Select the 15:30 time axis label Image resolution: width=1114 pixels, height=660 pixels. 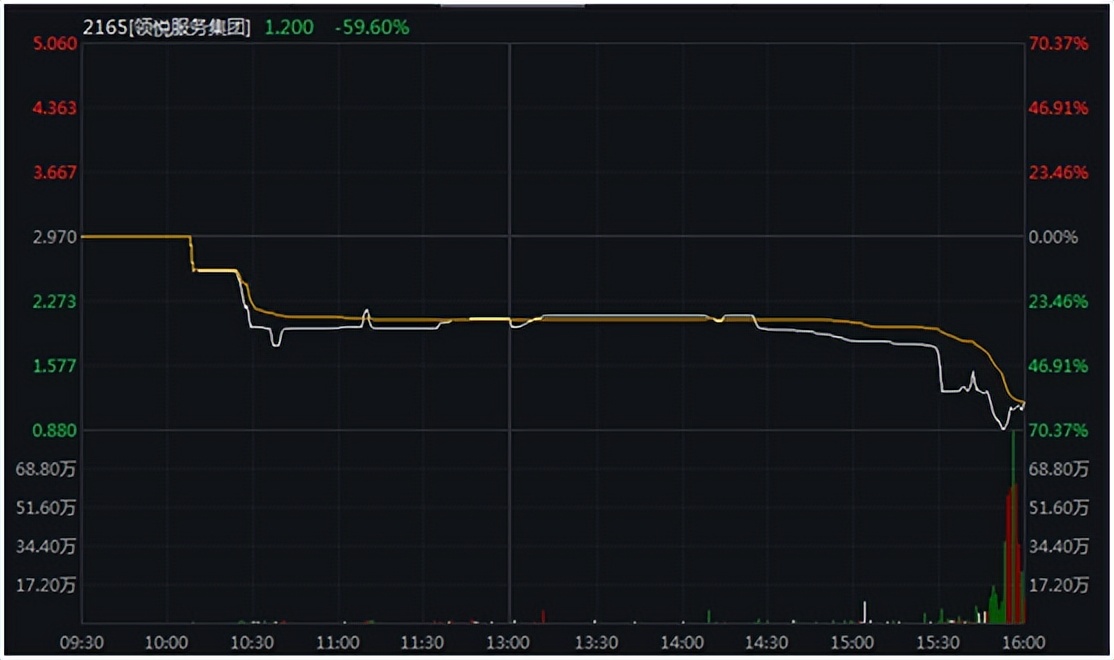tap(937, 641)
